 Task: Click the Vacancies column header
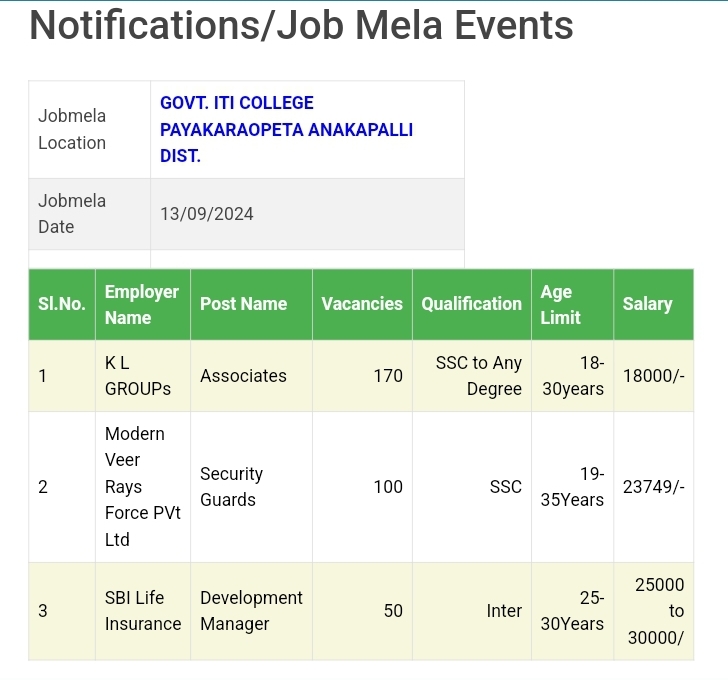(x=362, y=304)
